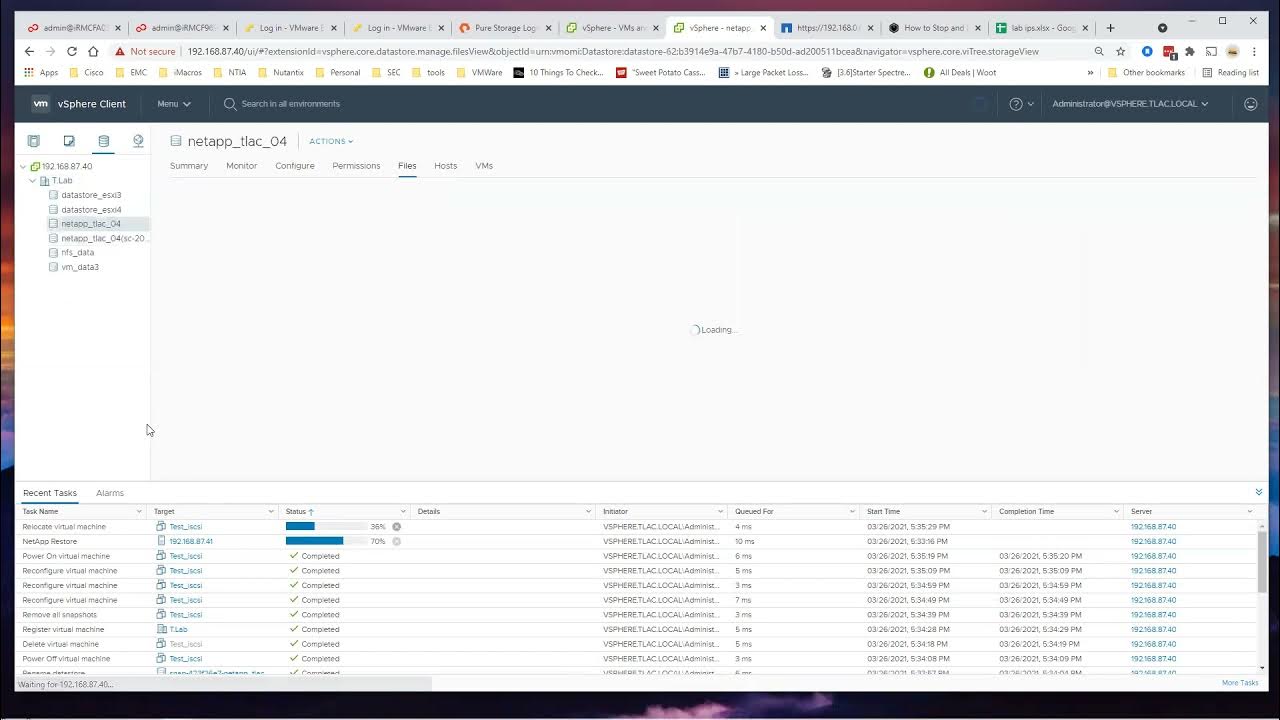Collapse the 192.168.87.40 tree node
The image size is (1280, 720).
(23, 166)
